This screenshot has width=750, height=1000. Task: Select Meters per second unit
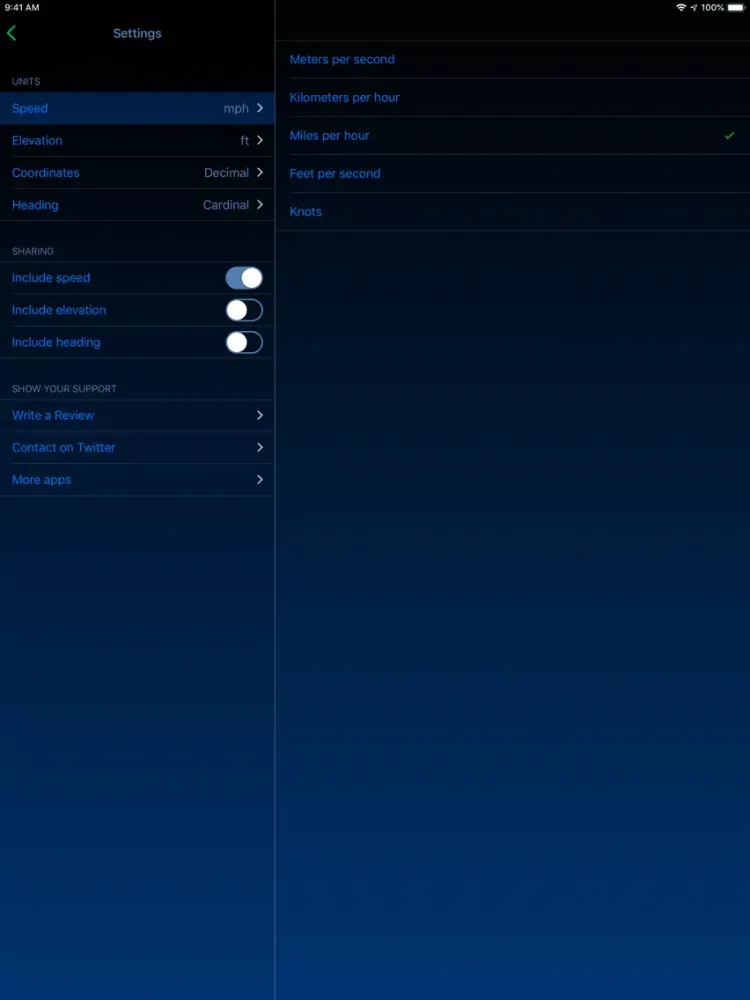[513, 59]
